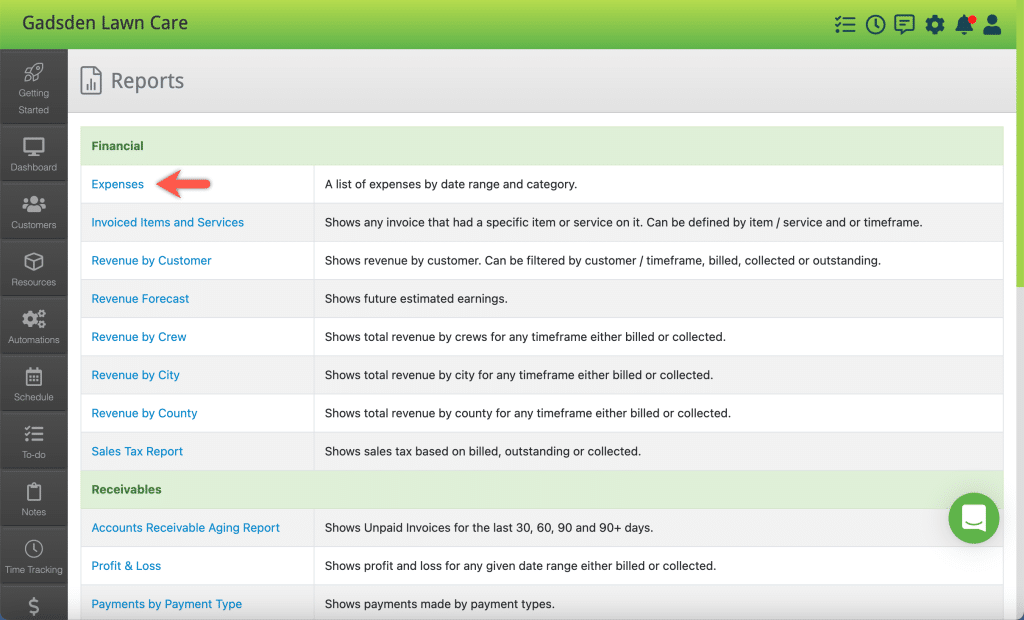Open Payments by Payment Type report

[x=167, y=604]
